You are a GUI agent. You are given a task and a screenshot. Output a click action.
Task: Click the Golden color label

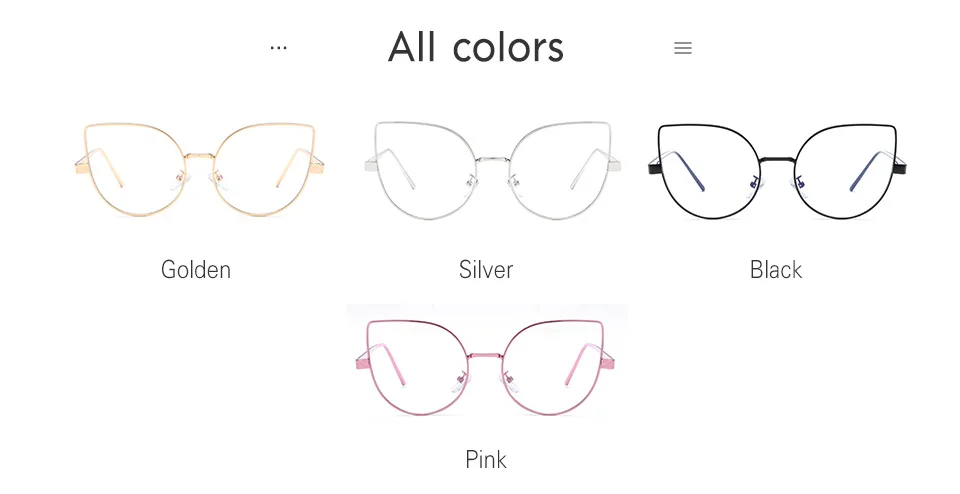(x=196, y=270)
